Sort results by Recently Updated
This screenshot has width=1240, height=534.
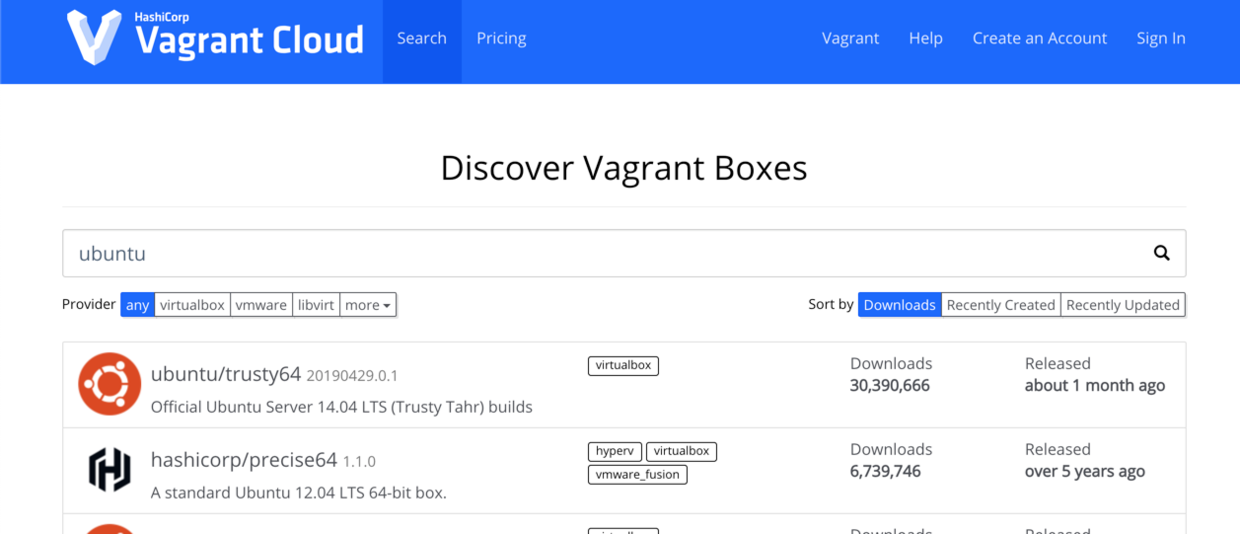pyautogui.click(x=1122, y=305)
